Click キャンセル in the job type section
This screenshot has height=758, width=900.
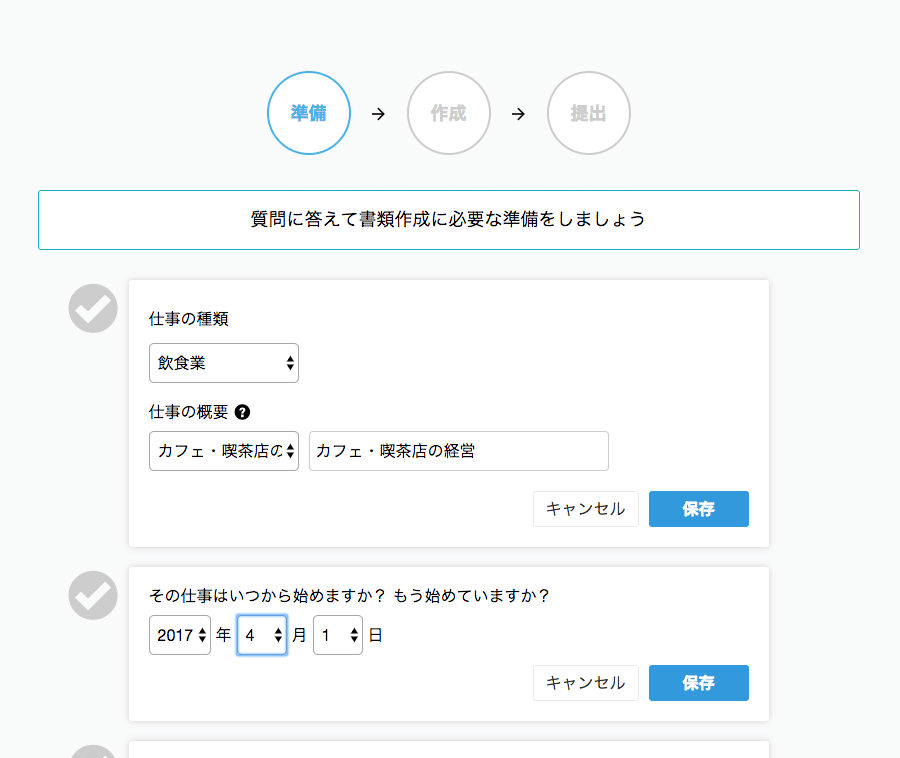click(585, 509)
